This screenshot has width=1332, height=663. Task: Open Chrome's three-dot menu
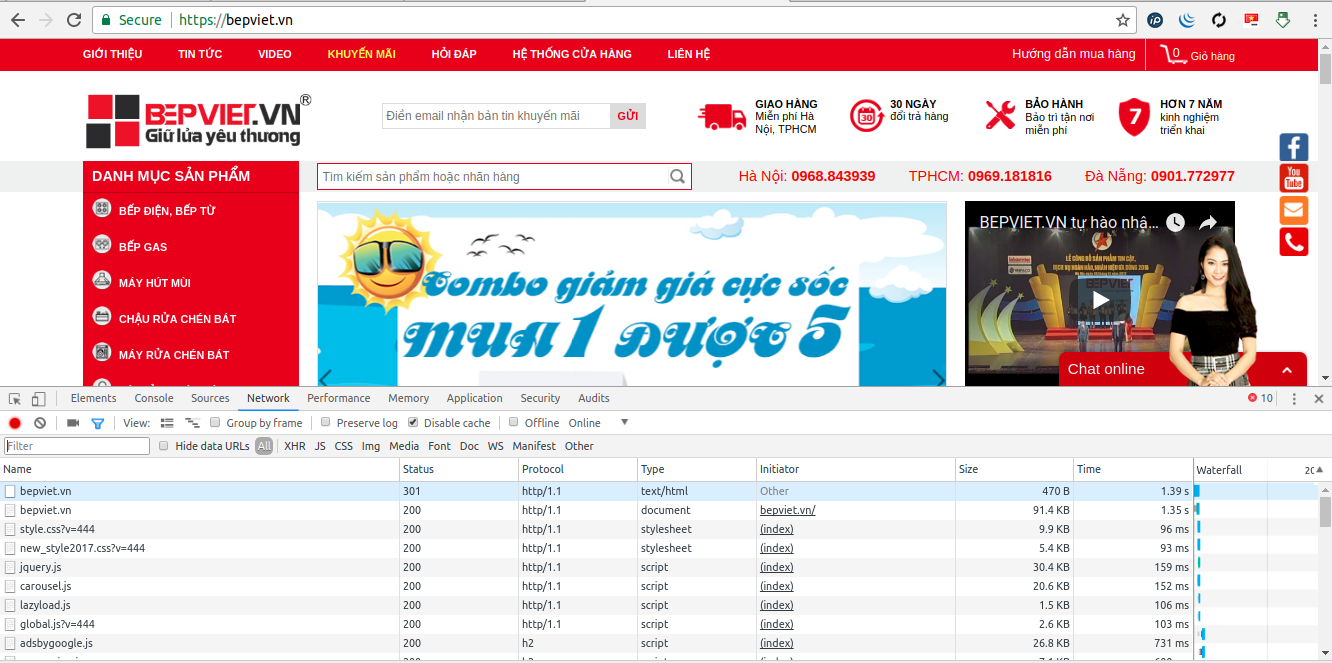click(1313, 20)
